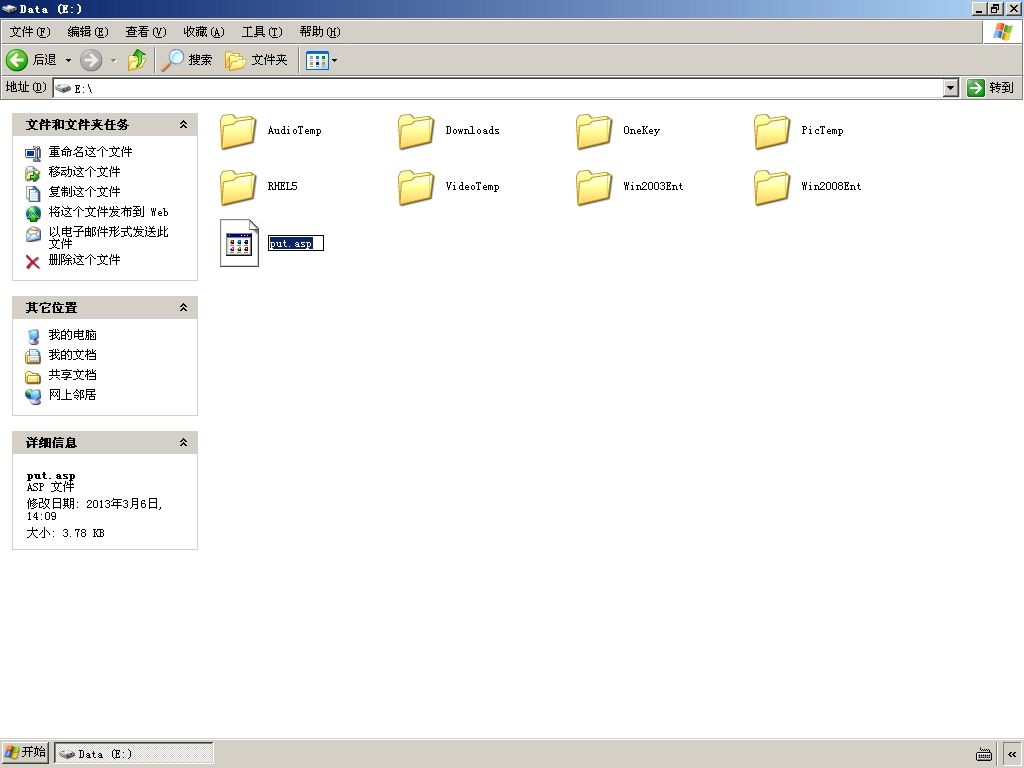Click the 开始 Start button
Image resolution: width=1024 pixels, height=768 pixels.
[25, 752]
